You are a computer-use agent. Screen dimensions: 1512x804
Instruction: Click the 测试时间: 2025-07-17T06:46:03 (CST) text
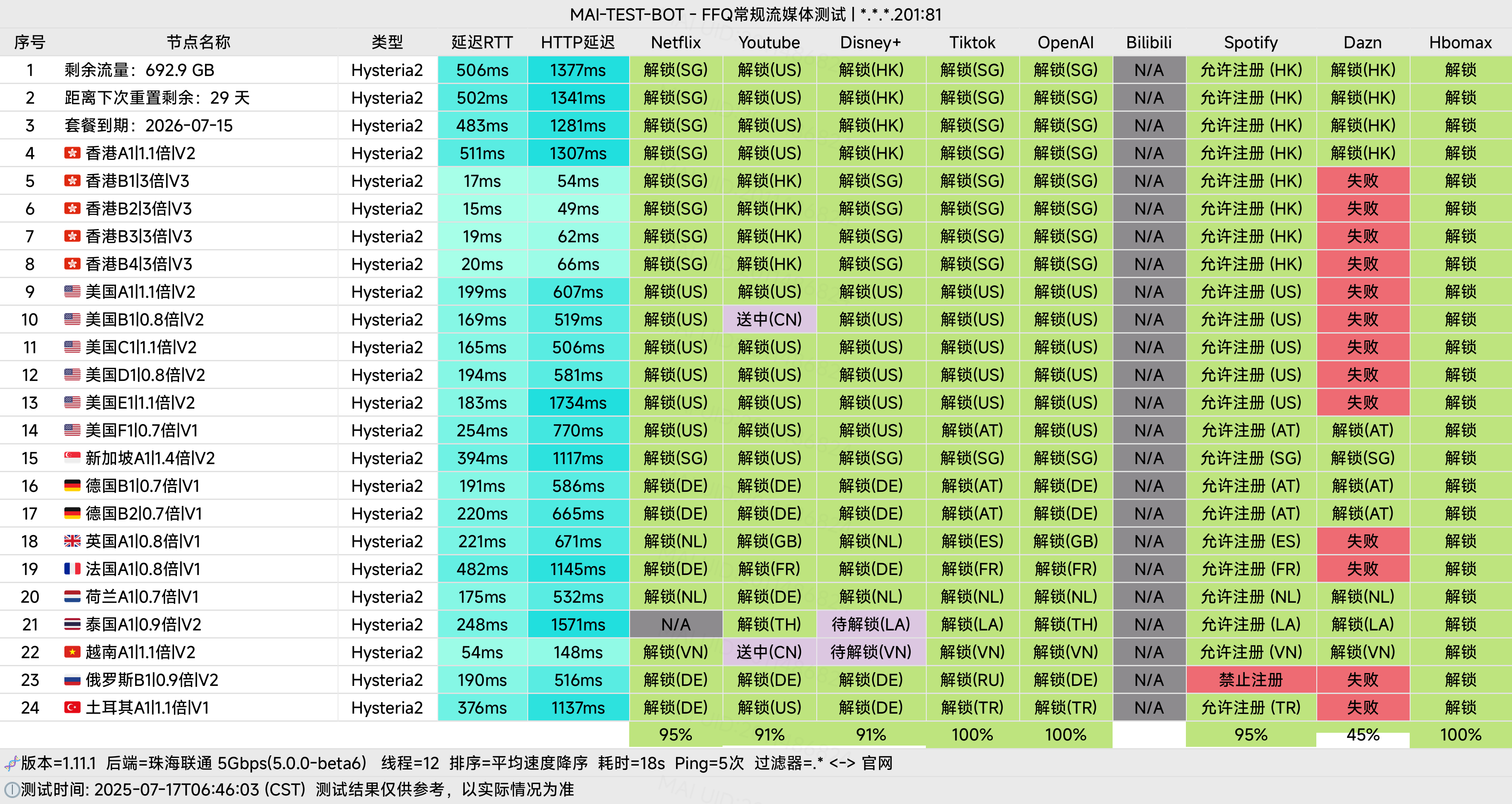(x=163, y=789)
